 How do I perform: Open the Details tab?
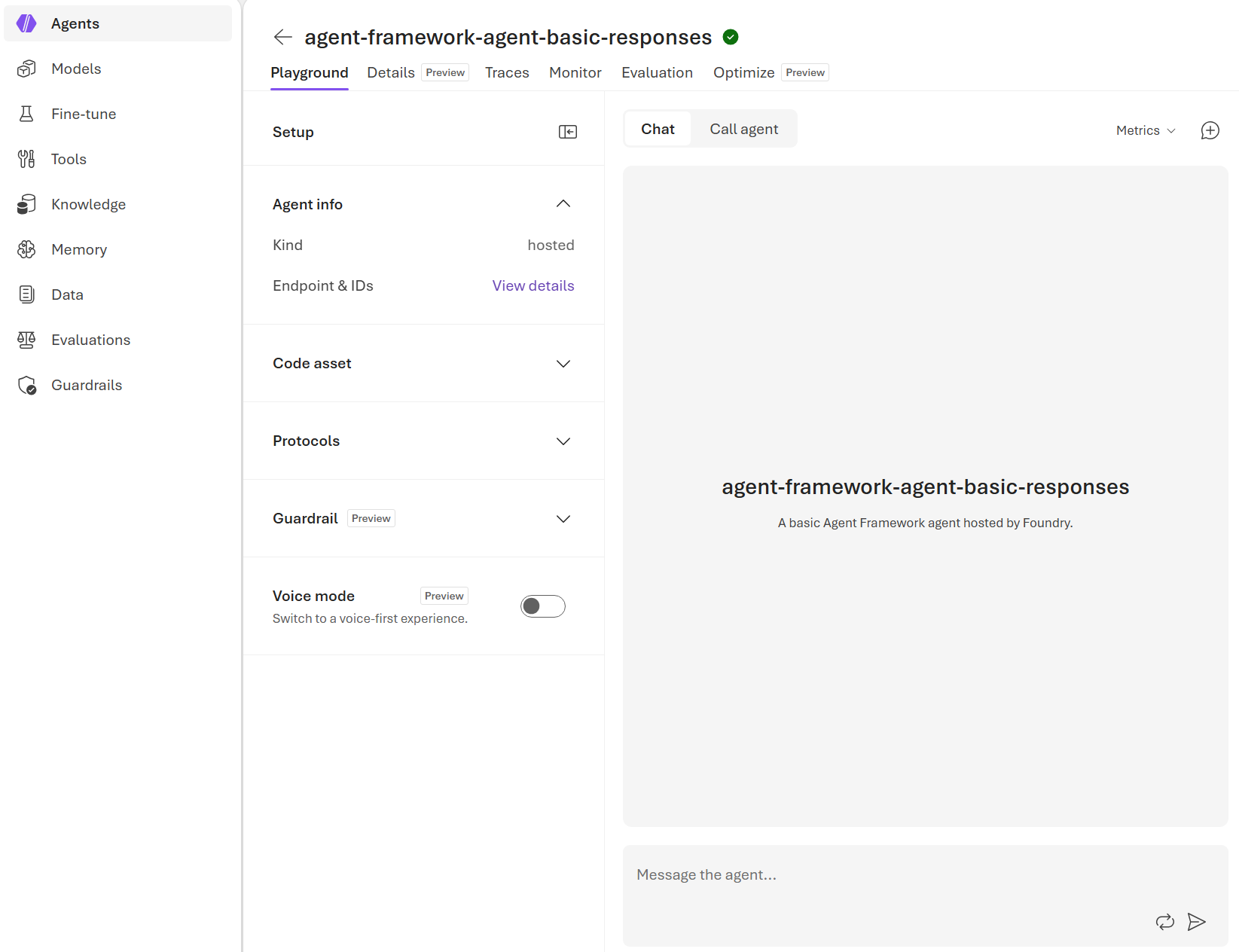[x=391, y=72]
